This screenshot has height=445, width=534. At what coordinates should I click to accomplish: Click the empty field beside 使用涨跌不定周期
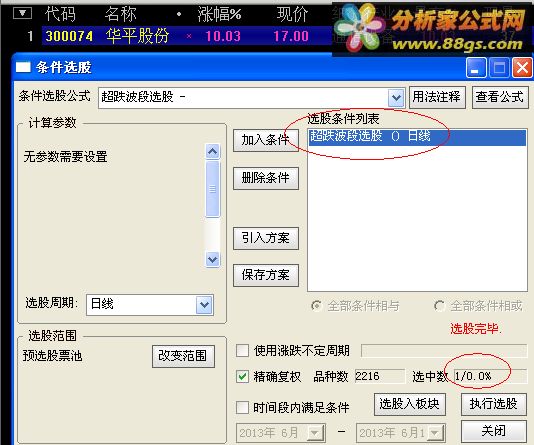tap(444, 351)
